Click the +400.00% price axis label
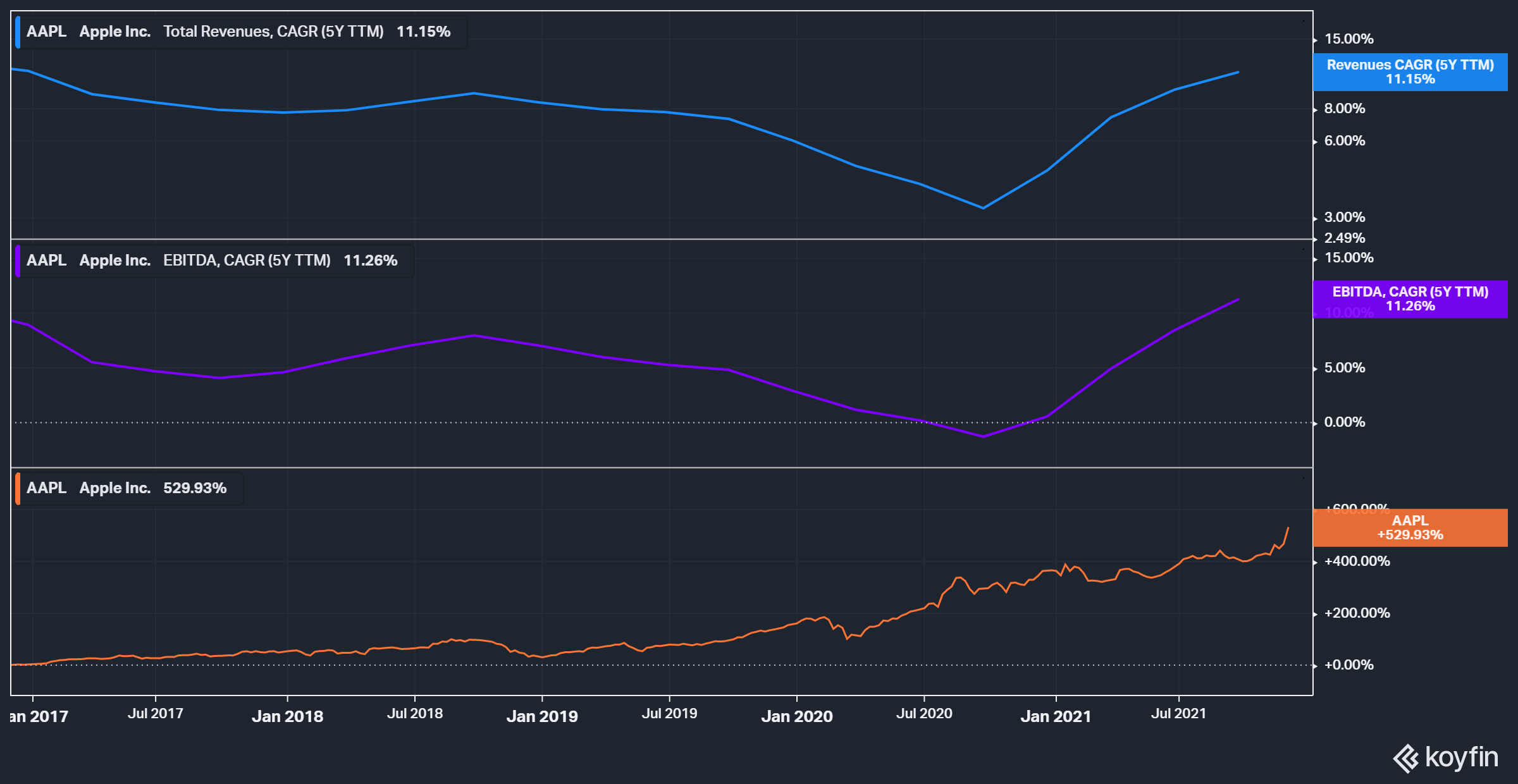The image size is (1518, 784). coord(1357,561)
